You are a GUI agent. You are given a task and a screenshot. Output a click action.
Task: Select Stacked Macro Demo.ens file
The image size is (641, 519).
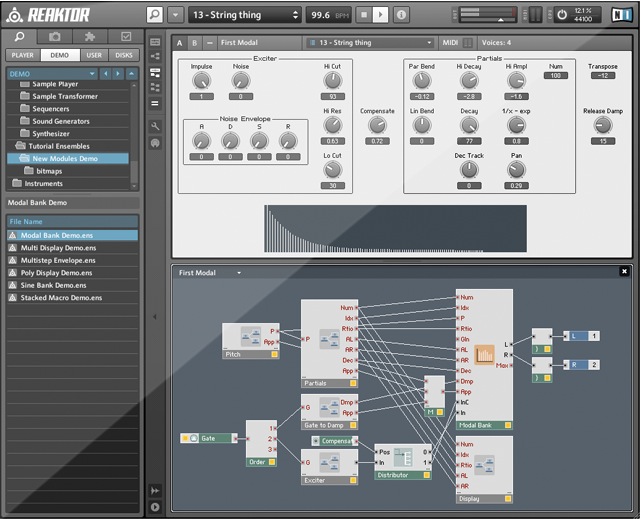point(72,298)
